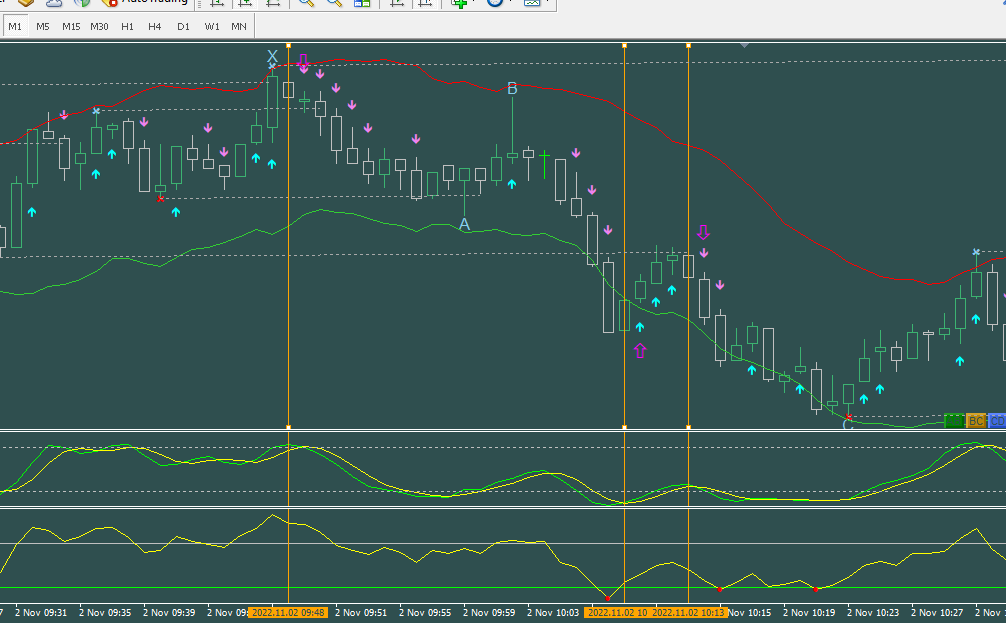
Task: Tile chart windows with the grid icon
Action: click(x=362, y=3)
